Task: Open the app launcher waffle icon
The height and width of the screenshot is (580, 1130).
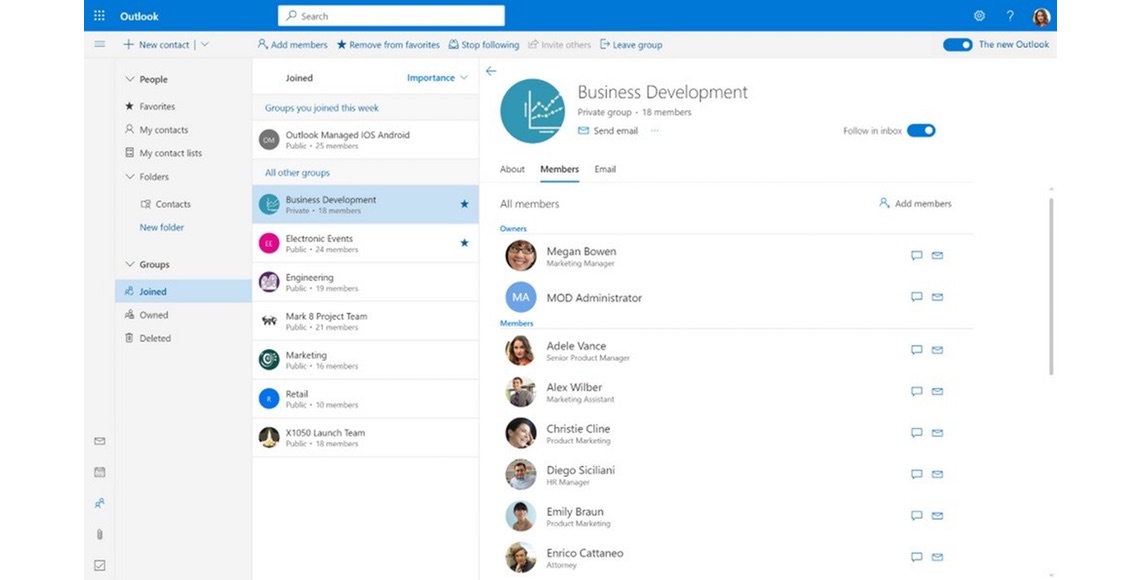Action: coord(99,16)
